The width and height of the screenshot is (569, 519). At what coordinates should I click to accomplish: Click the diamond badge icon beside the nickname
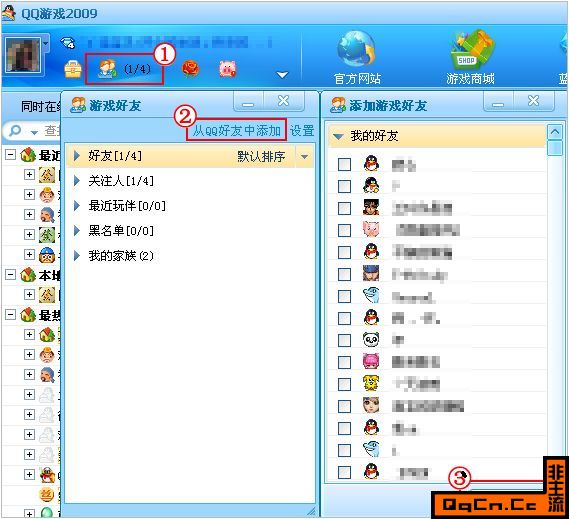tap(68, 43)
